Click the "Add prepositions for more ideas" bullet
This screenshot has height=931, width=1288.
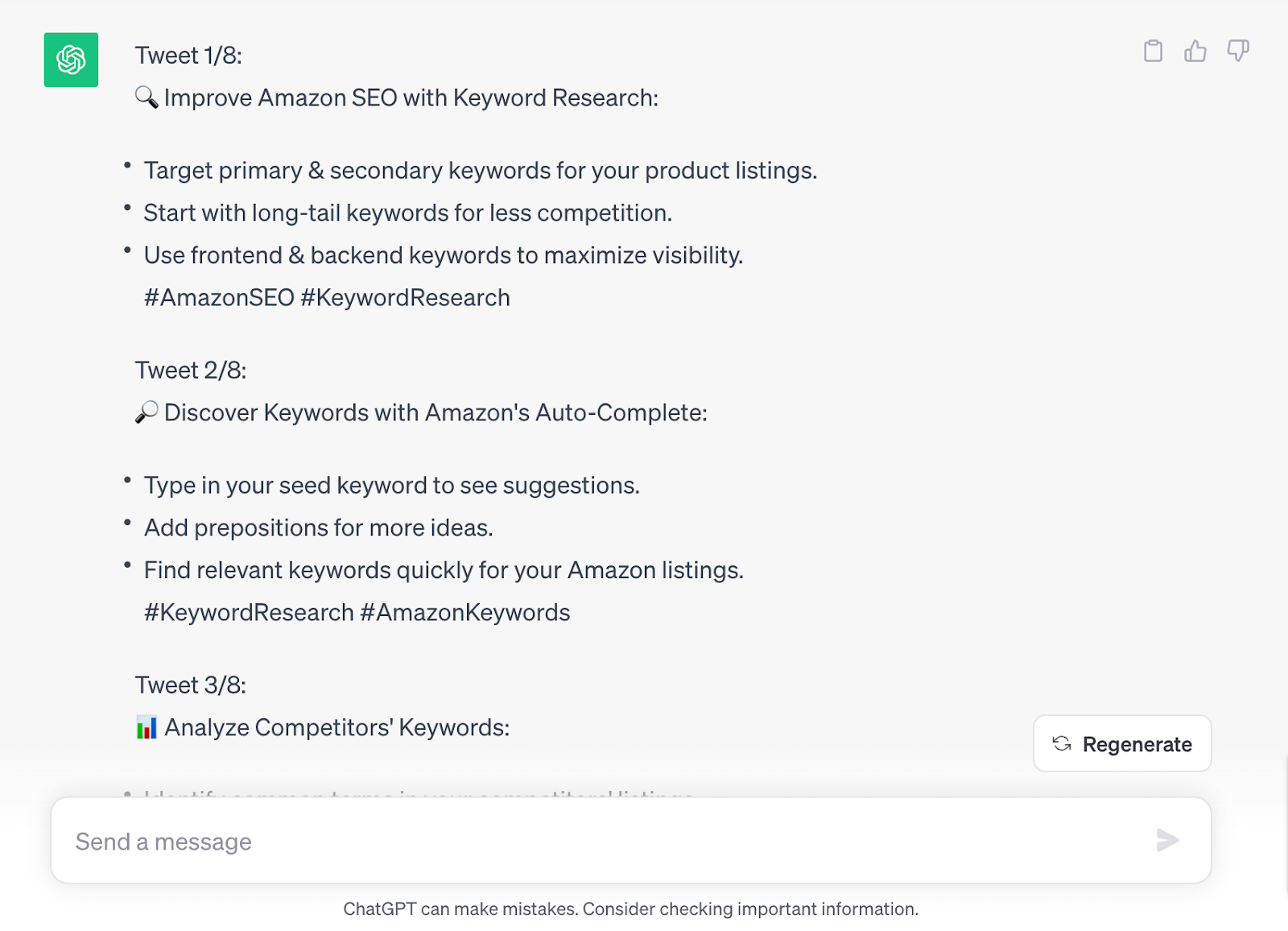318,528
